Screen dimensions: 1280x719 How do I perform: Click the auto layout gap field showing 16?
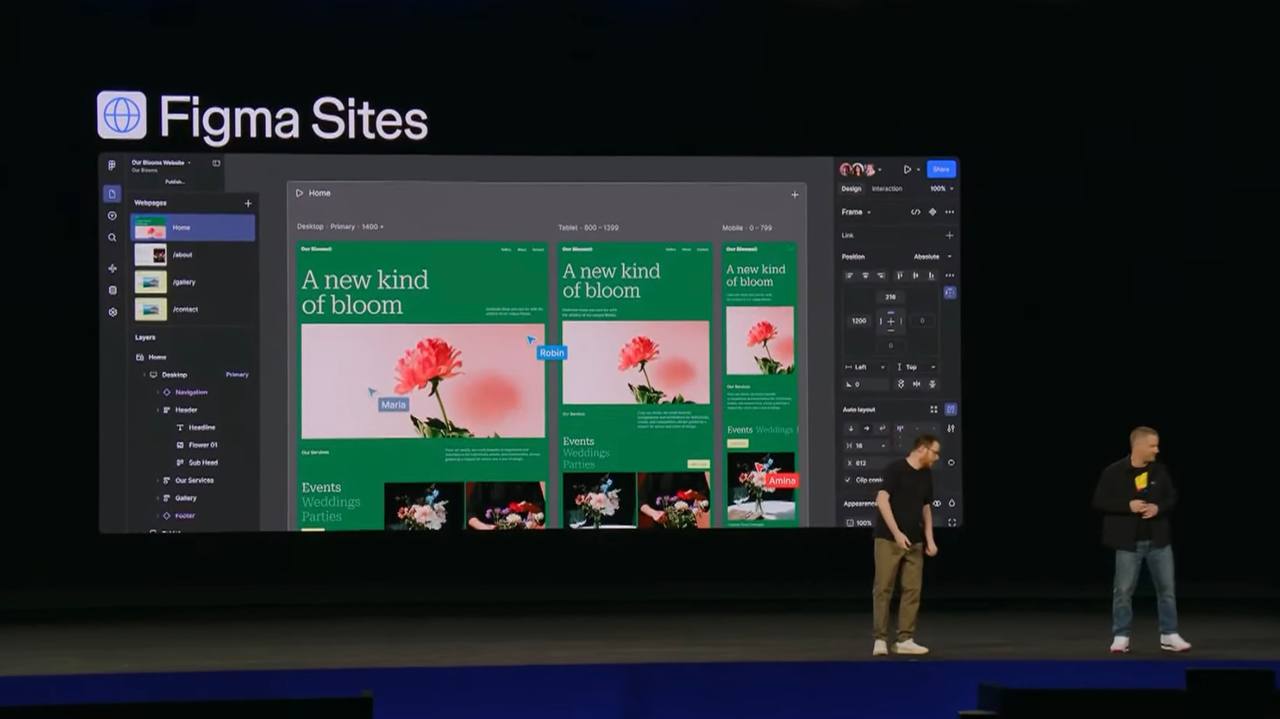867,446
